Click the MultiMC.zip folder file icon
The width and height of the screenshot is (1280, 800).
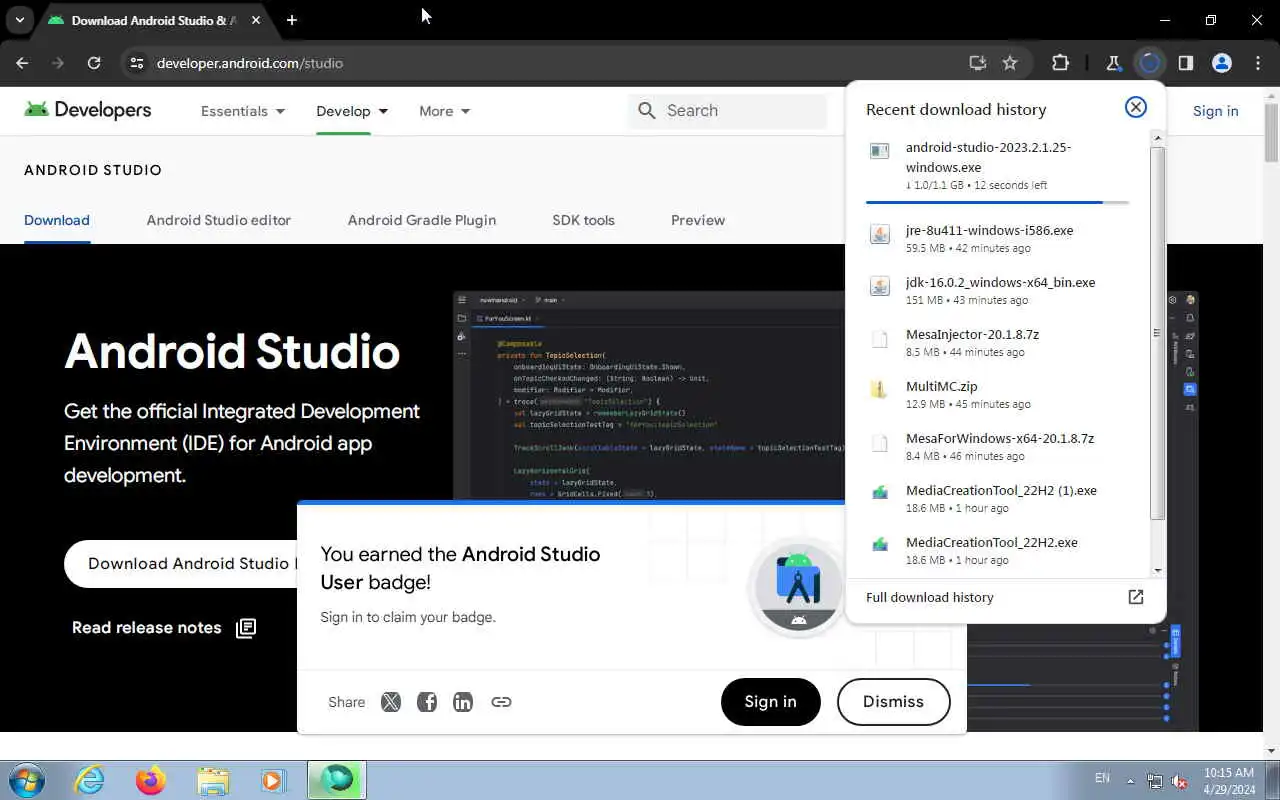(x=879, y=390)
